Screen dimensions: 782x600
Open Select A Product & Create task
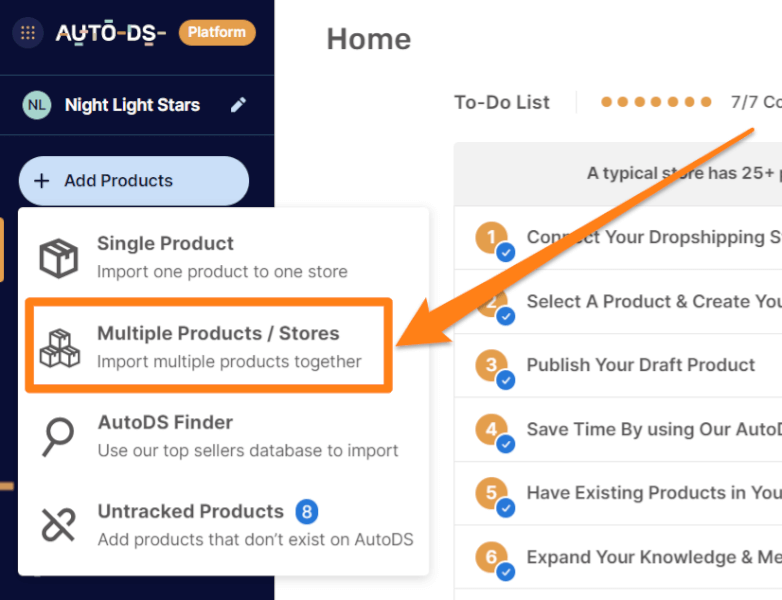[x=652, y=301]
